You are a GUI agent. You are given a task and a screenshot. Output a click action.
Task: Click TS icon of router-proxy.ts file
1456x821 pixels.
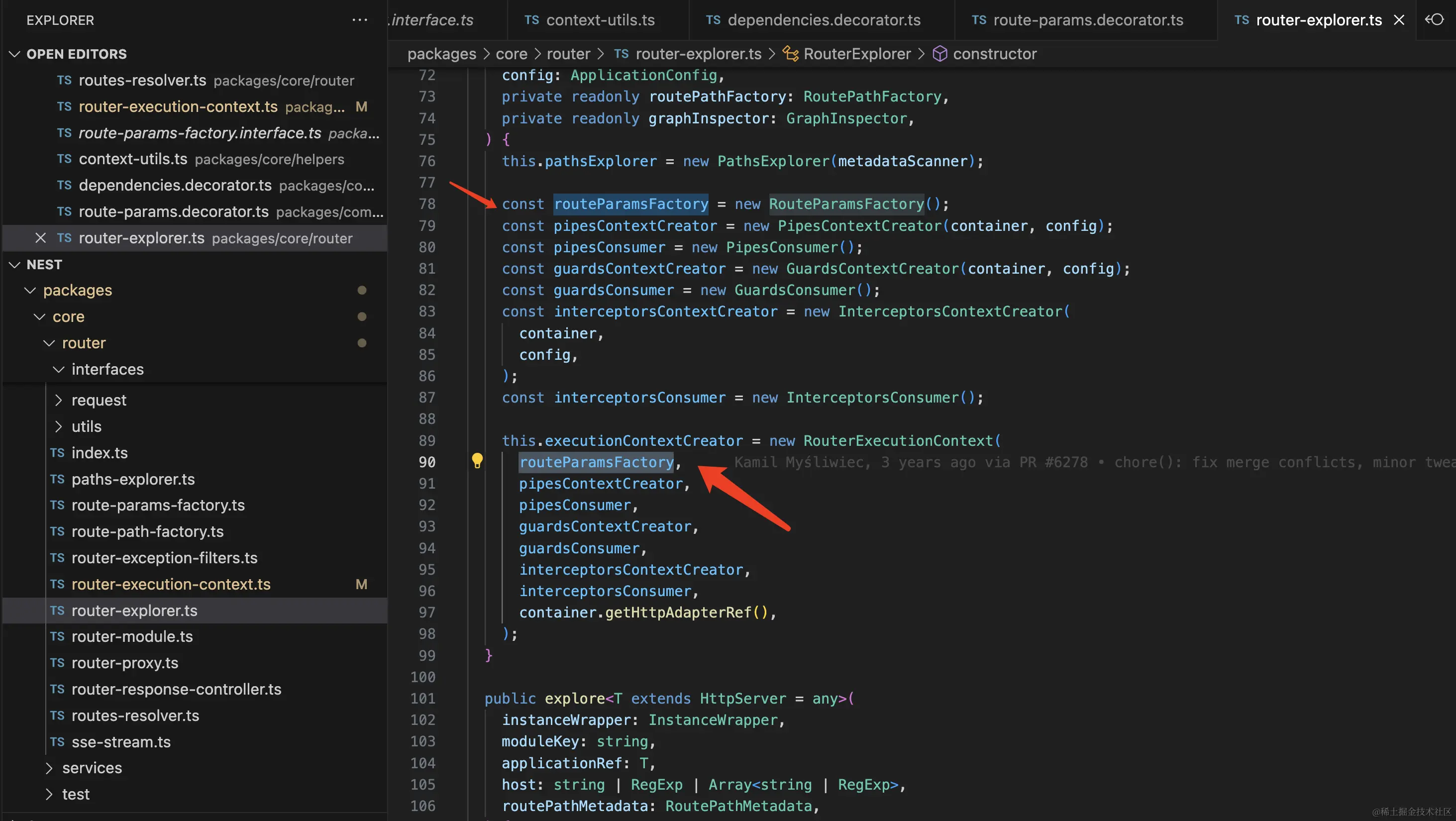(57, 663)
